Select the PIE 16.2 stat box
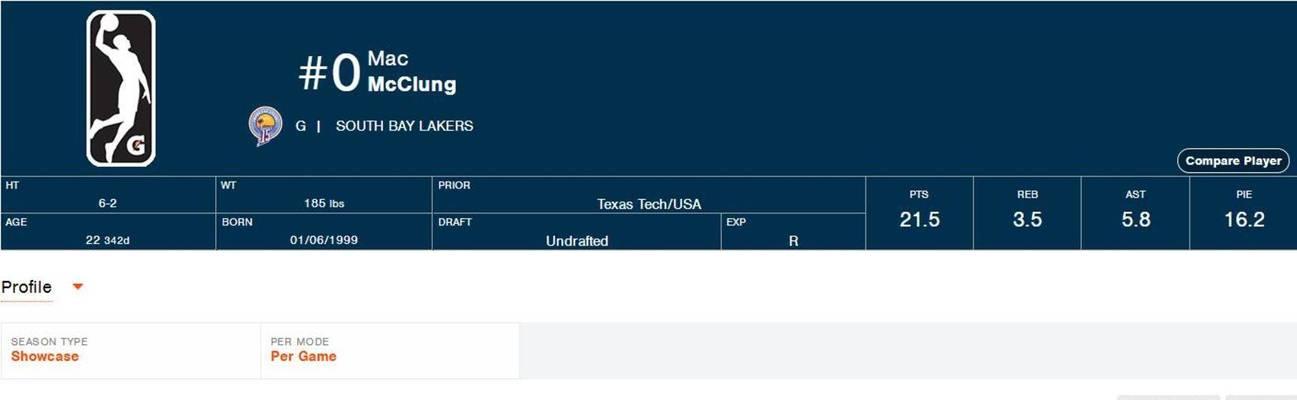This screenshot has height=400, width=1297. (1243, 213)
